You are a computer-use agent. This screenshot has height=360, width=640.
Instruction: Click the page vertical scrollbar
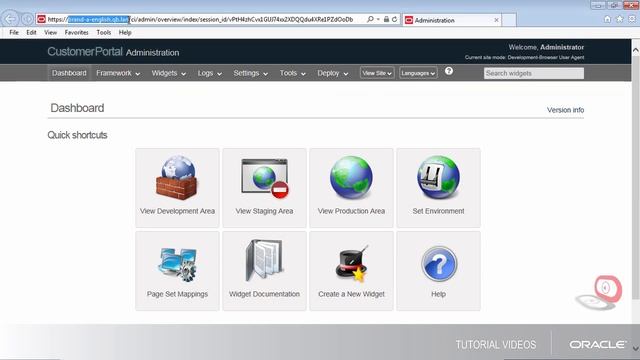636,178
